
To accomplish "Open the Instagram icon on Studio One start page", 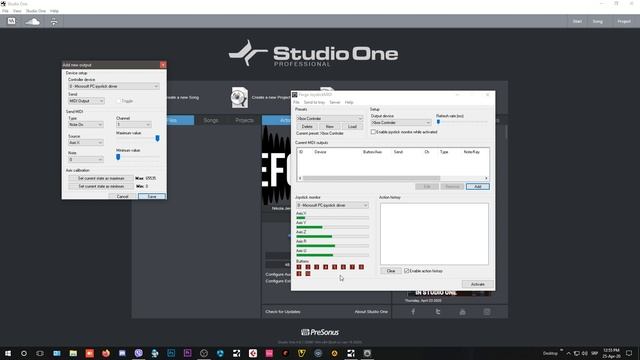I will (487, 312).
